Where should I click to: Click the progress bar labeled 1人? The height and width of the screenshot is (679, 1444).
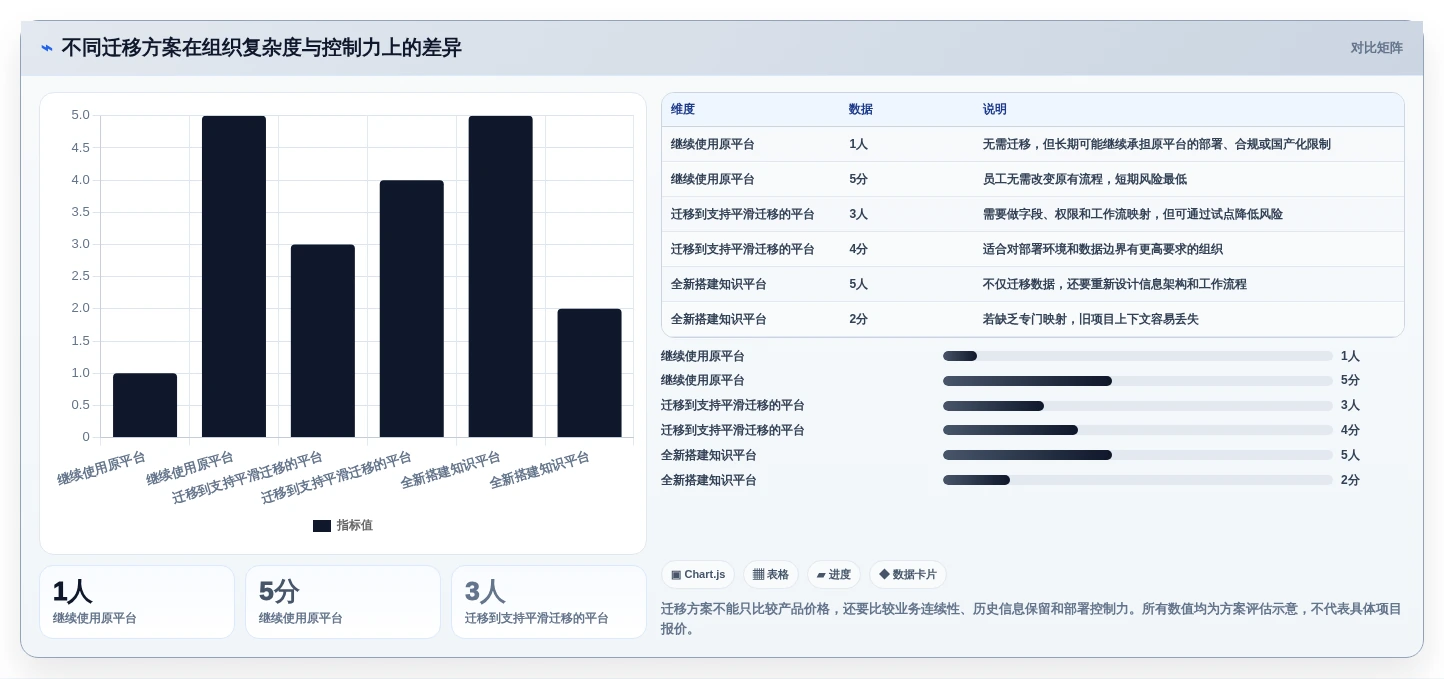1138,356
